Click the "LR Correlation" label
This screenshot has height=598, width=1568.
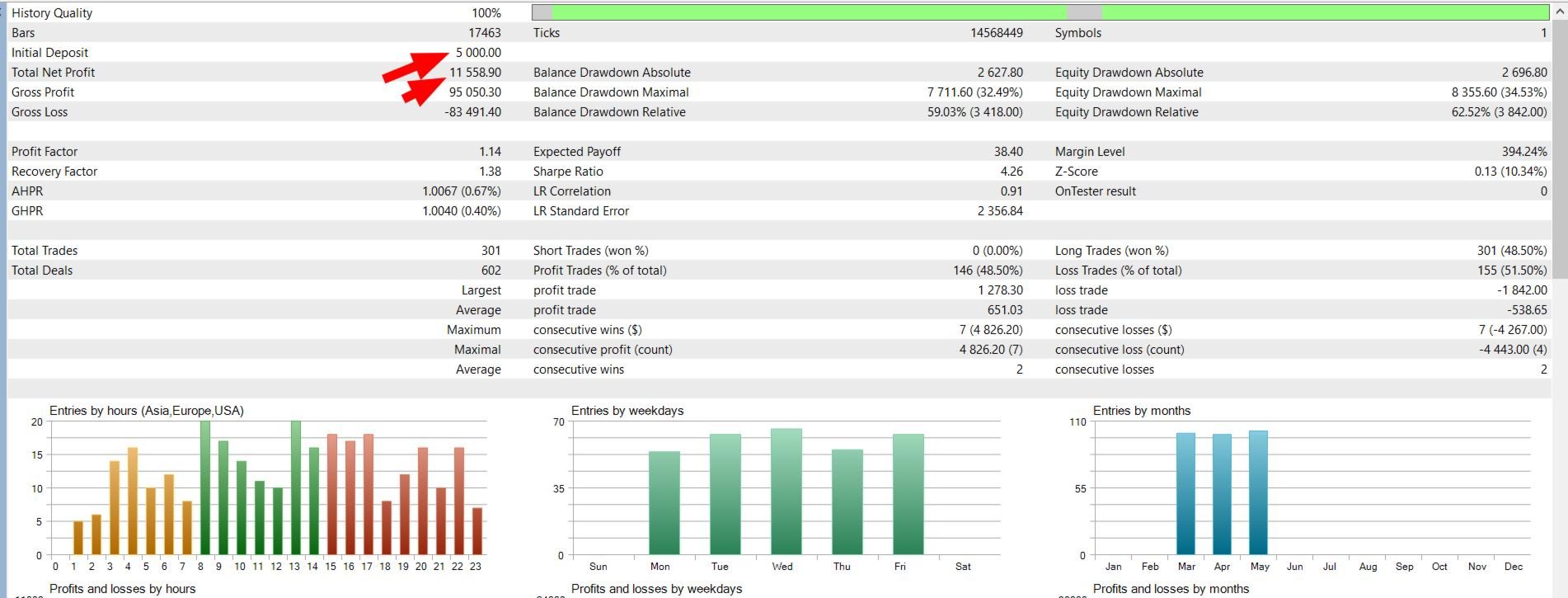point(572,191)
